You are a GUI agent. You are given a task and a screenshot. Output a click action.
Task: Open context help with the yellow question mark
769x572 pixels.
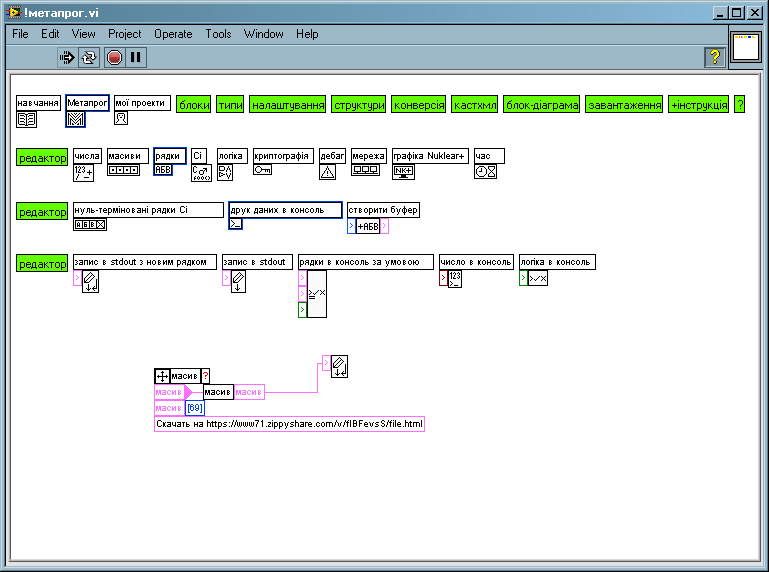715,57
